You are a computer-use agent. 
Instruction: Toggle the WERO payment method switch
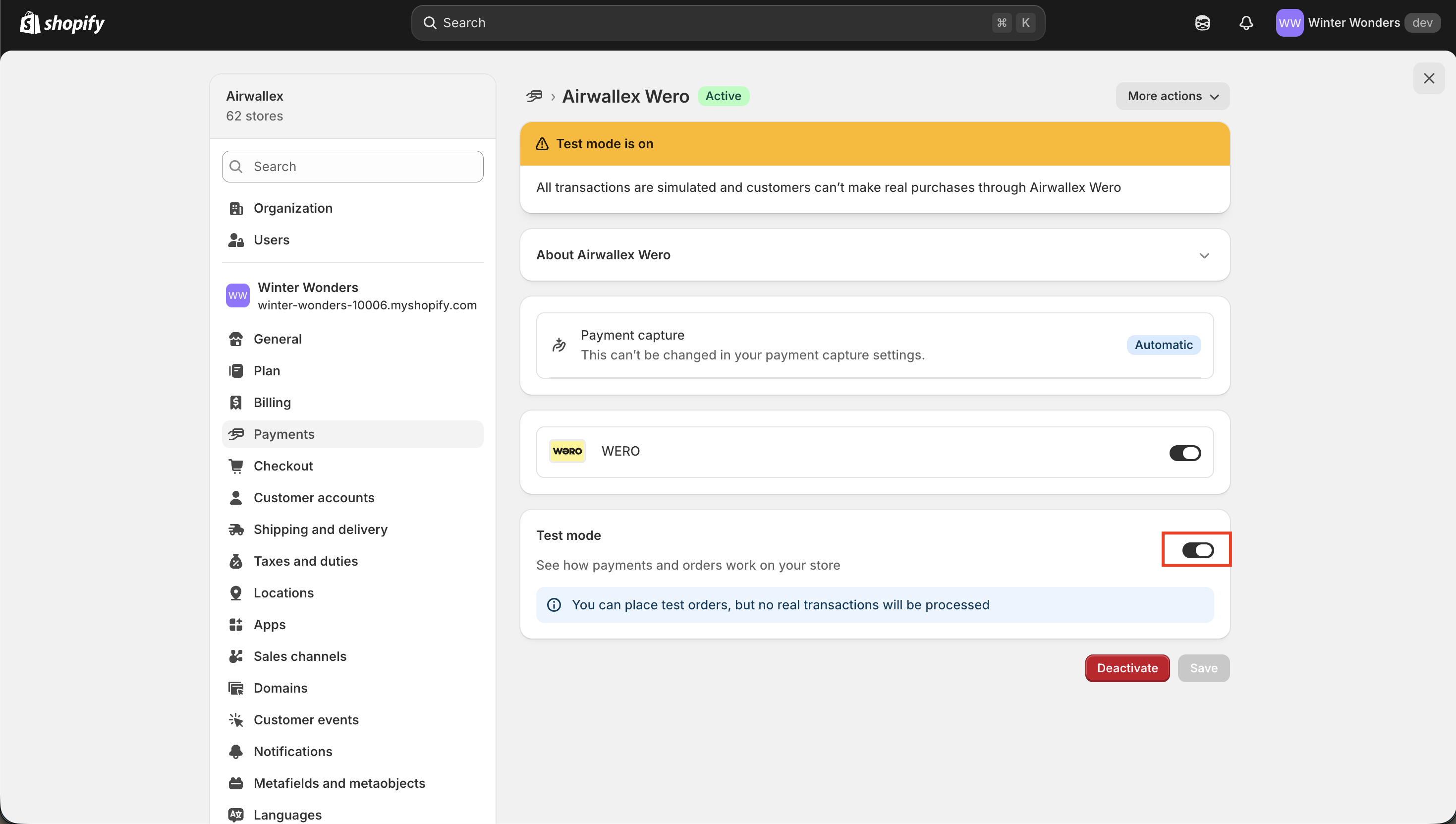click(x=1185, y=453)
